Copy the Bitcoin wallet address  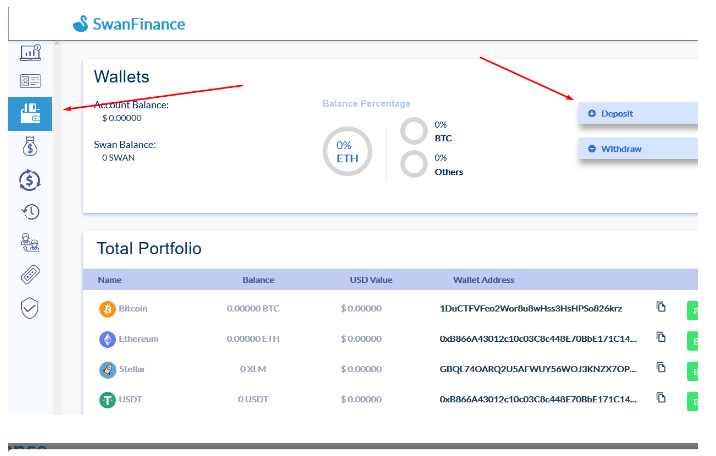661,307
